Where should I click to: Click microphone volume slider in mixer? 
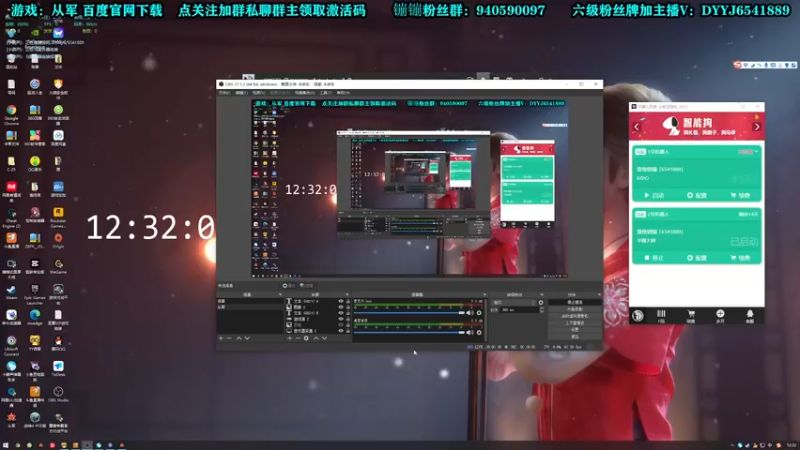[410, 313]
